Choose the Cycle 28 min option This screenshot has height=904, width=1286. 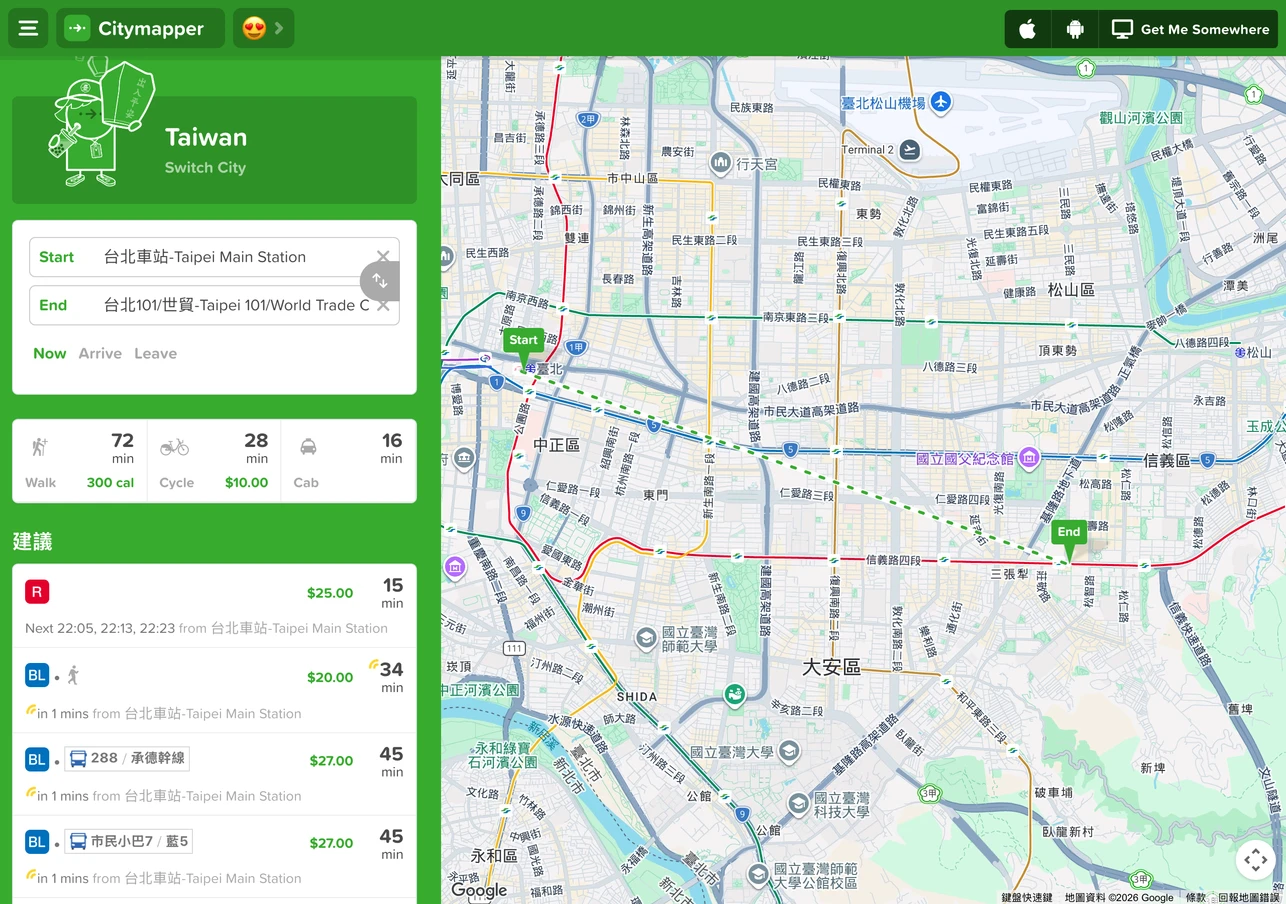pyautogui.click(x=214, y=461)
